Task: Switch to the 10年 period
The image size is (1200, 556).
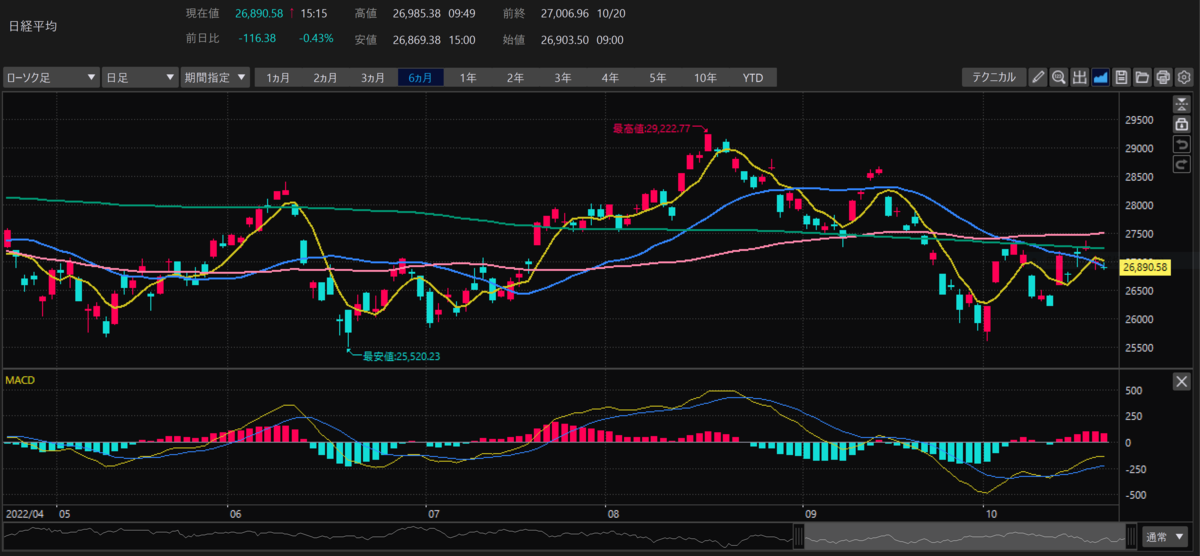Action: [705, 77]
